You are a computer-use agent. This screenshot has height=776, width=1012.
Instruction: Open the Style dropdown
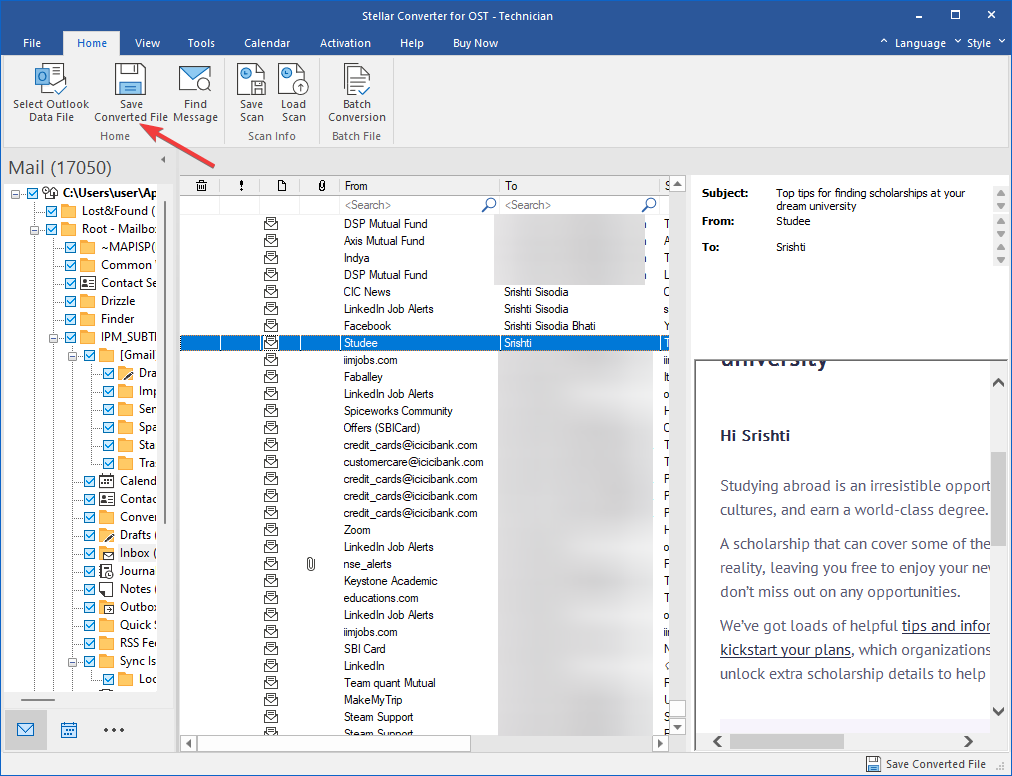[x=979, y=43]
